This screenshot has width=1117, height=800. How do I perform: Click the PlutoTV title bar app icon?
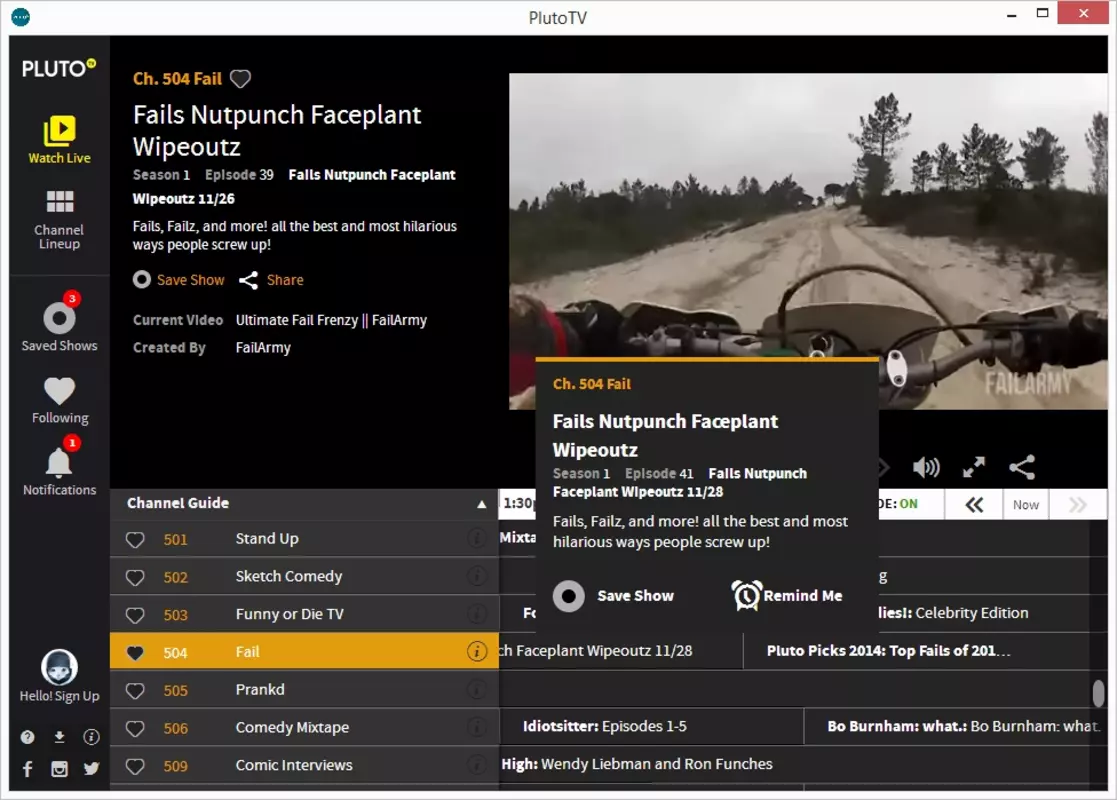[21, 16]
